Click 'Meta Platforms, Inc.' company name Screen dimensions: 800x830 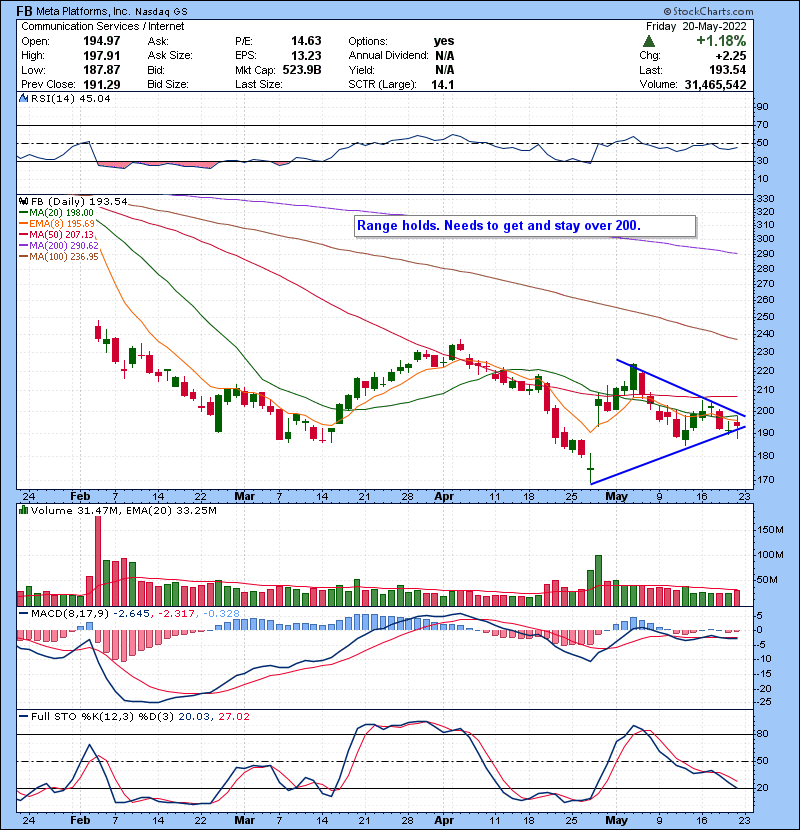(x=83, y=11)
